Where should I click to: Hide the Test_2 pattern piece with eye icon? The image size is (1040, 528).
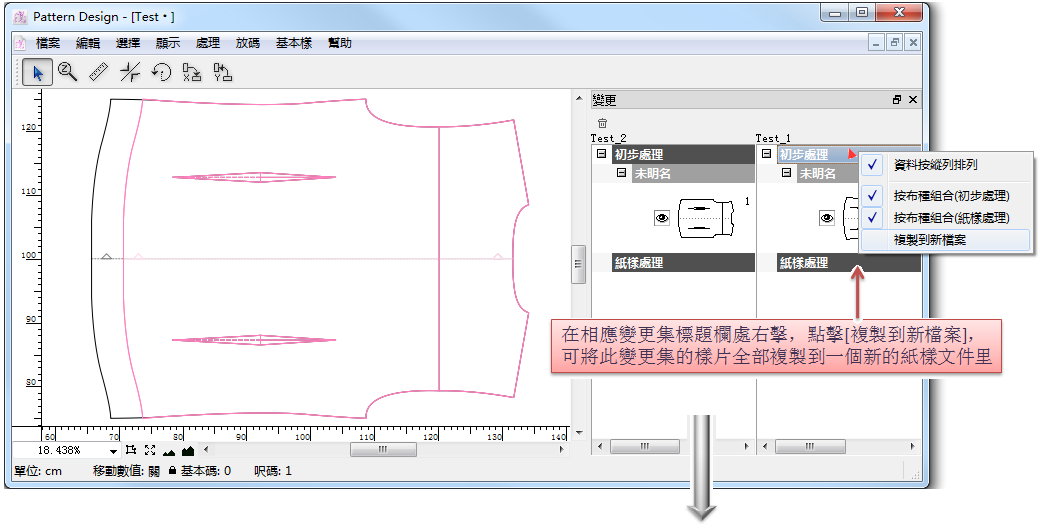[662, 217]
